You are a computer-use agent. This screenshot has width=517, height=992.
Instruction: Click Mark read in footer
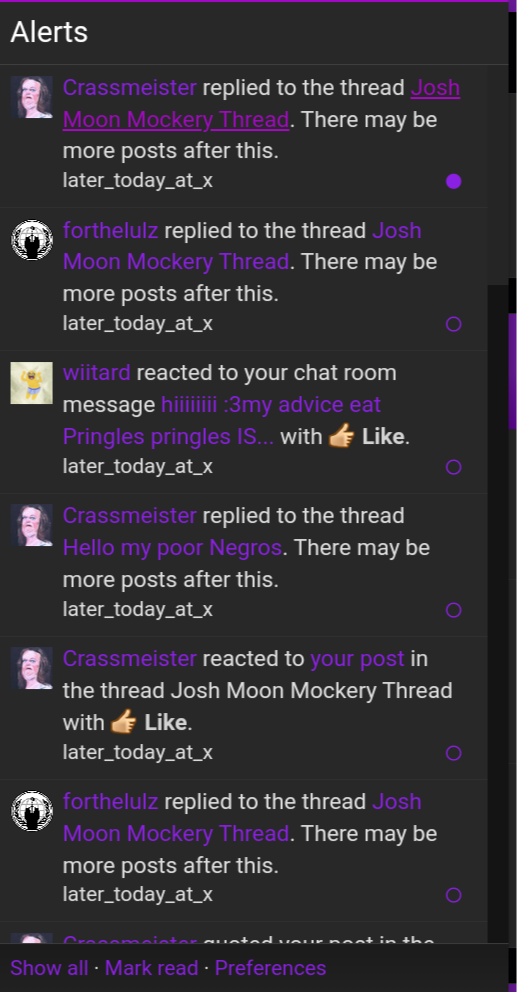(x=151, y=968)
